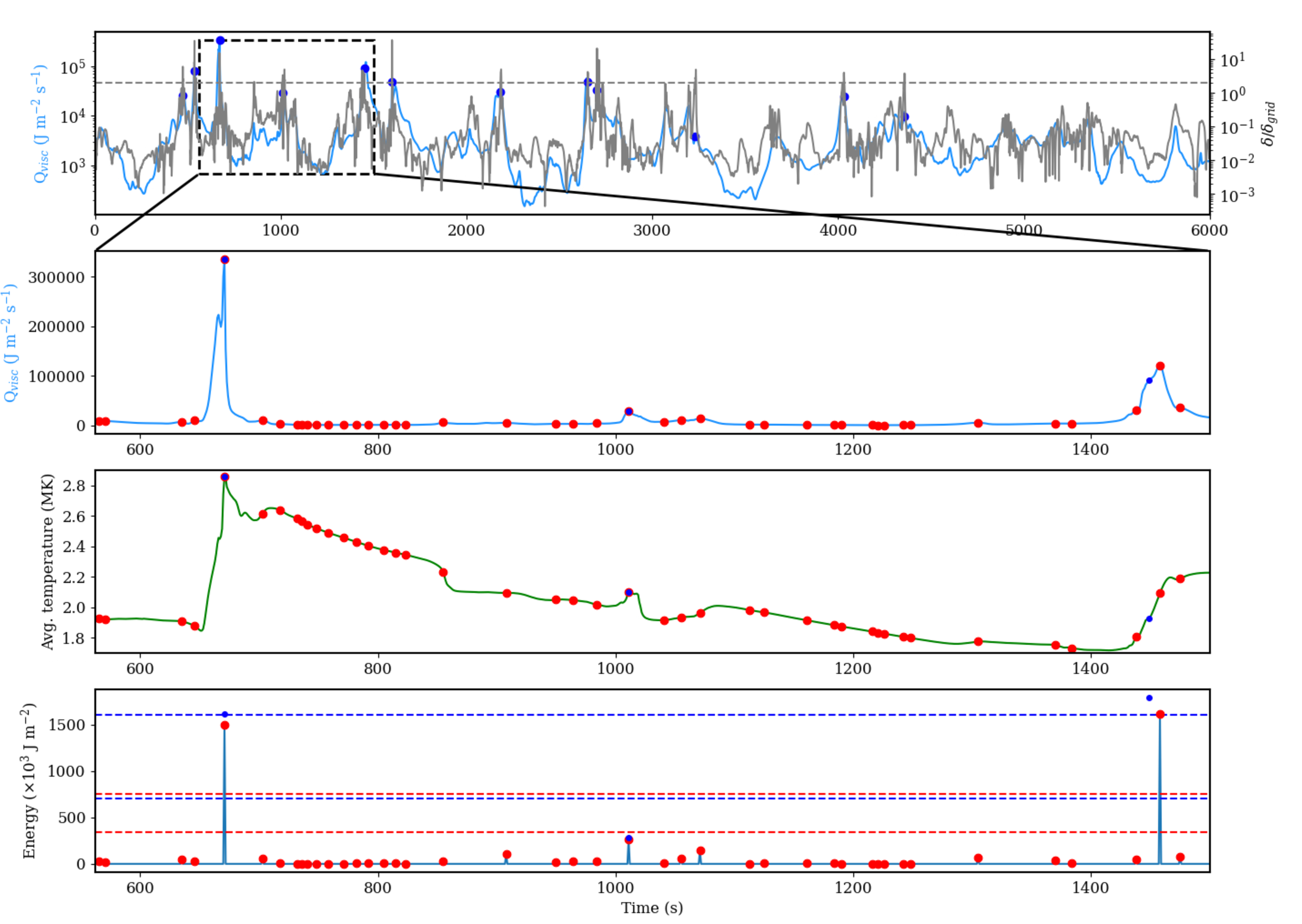This screenshot has height=924, width=1302.
Task: Click the δ/δgrid right axis label
Action: (x=1268, y=124)
